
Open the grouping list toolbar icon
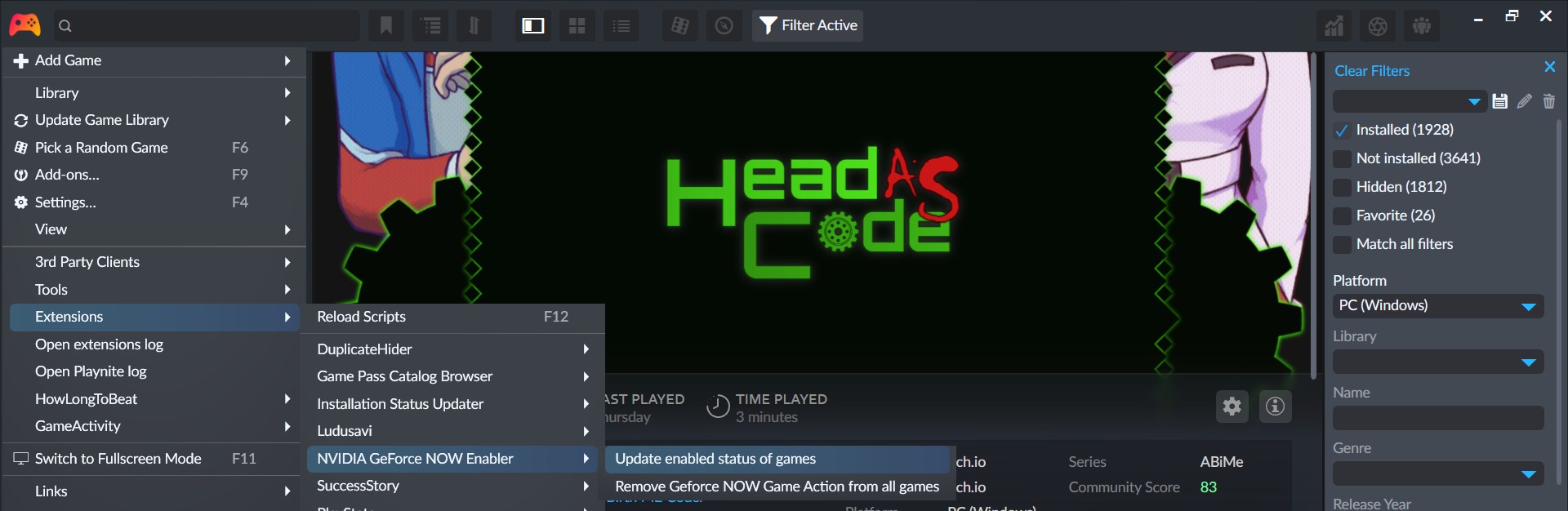click(x=430, y=25)
